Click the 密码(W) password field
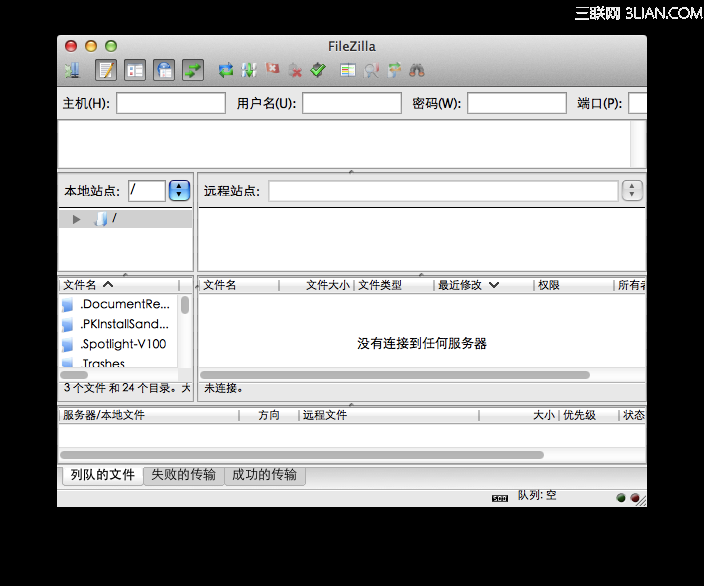Viewport: 704px width, 586px height. [517, 103]
